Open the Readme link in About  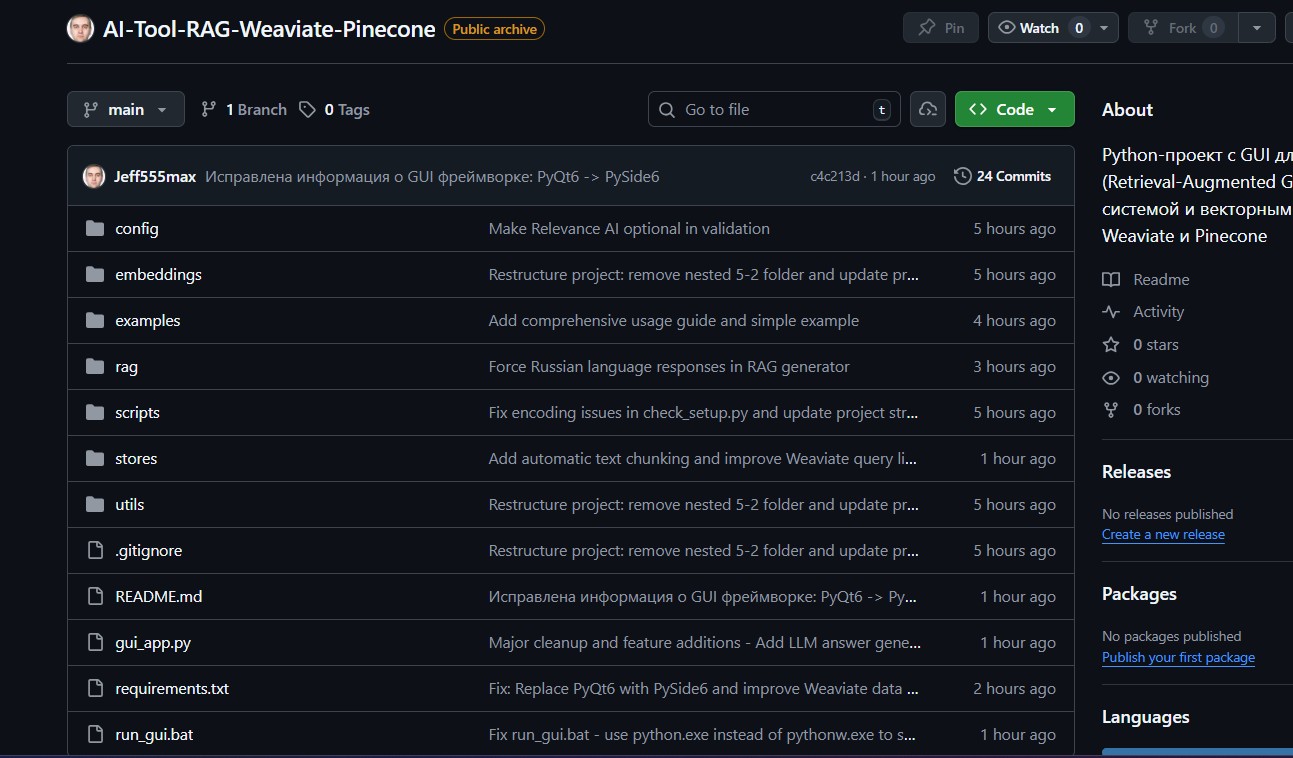pyautogui.click(x=1160, y=280)
